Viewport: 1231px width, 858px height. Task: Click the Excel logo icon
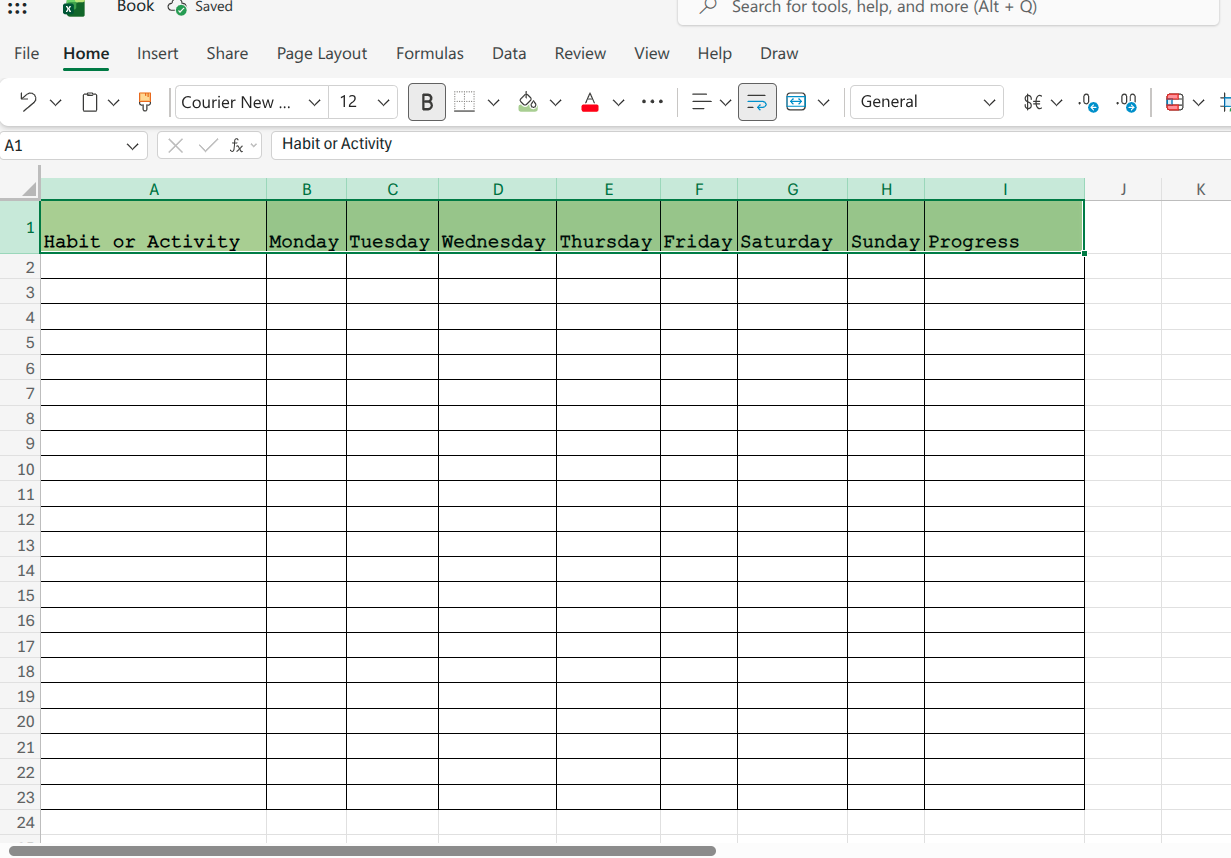(x=73, y=8)
